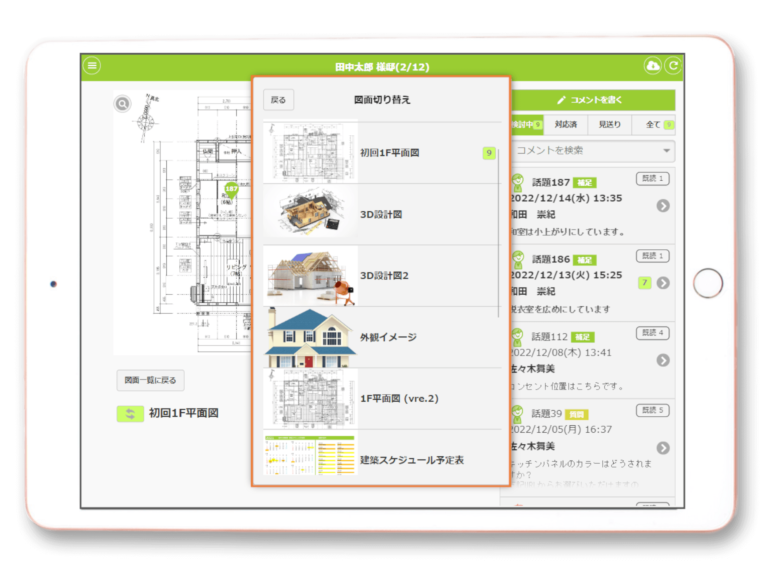
Task: Open the hamburger menu in the header
Action: [93, 66]
